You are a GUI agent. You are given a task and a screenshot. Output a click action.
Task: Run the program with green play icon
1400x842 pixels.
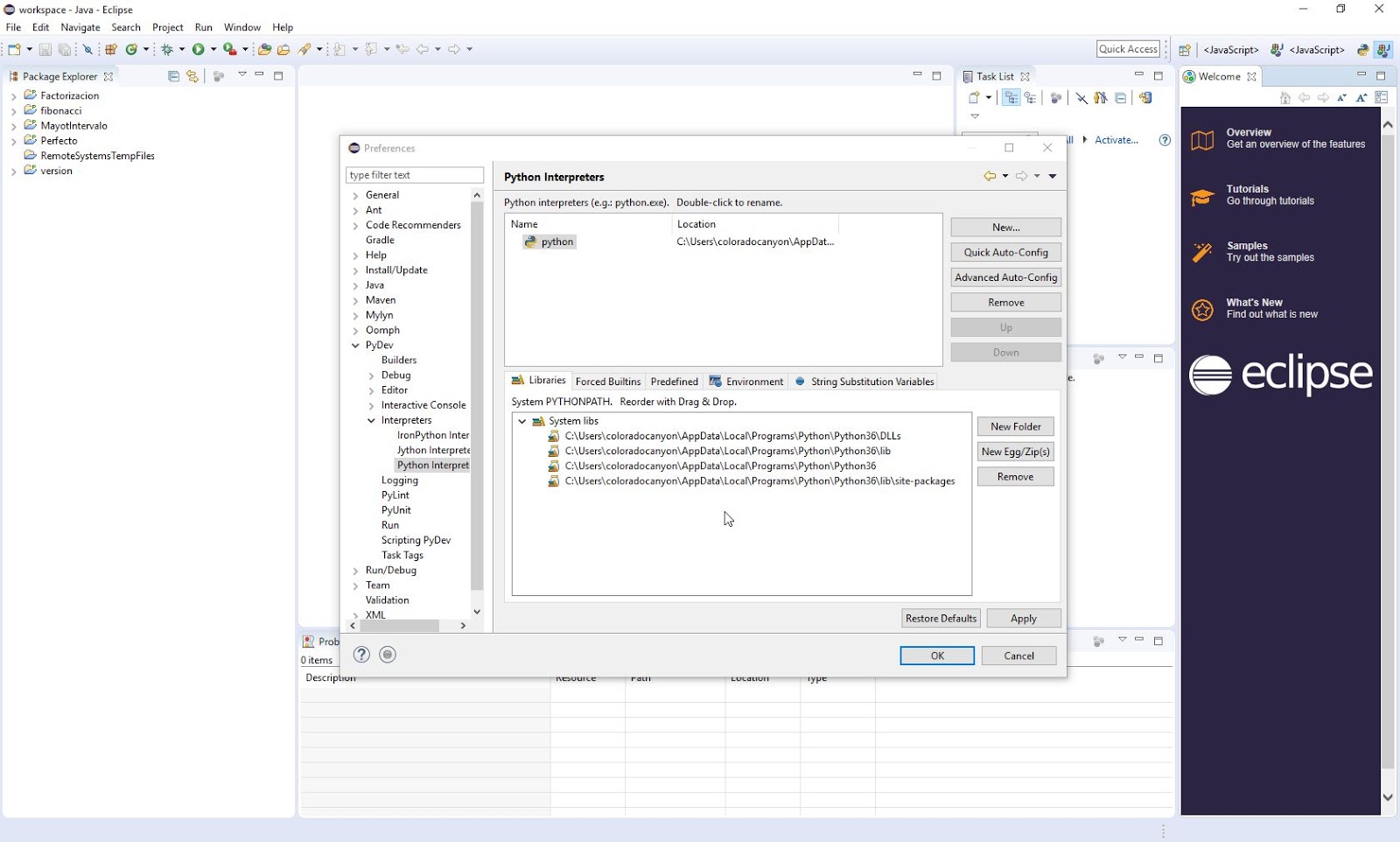click(x=199, y=50)
